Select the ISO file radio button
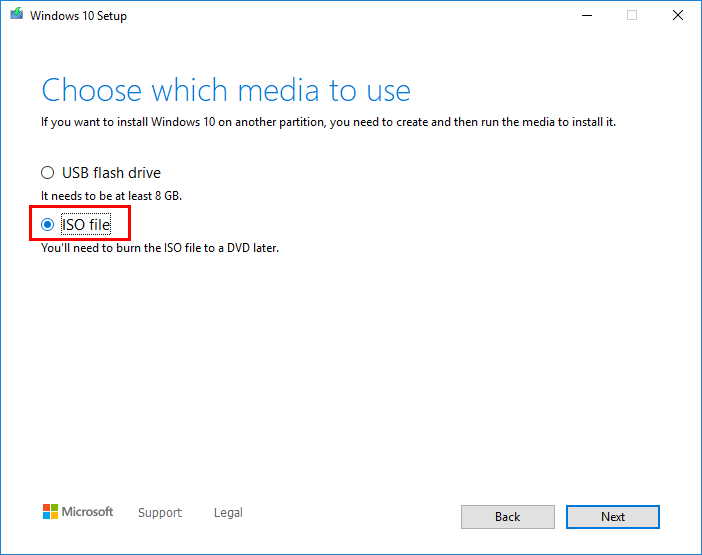The height and width of the screenshot is (555, 702). (47, 225)
